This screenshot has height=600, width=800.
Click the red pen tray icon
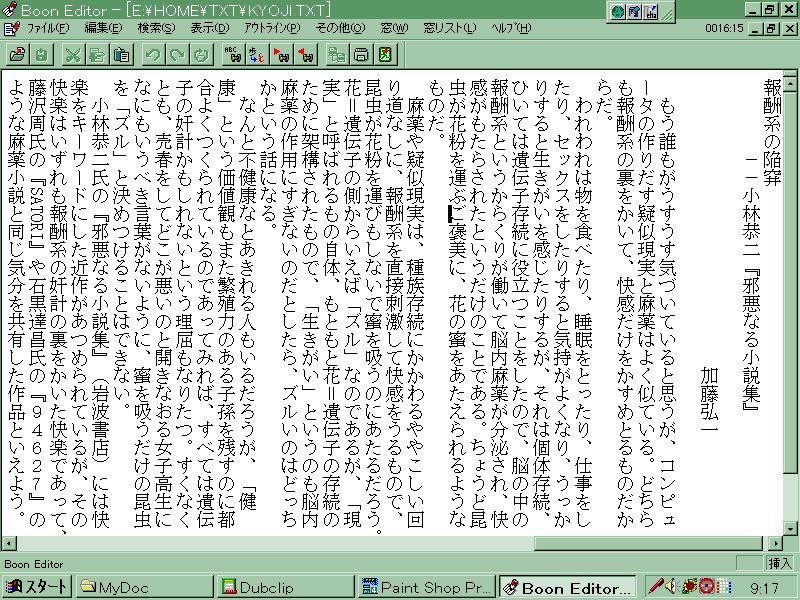click(x=655, y=587)
